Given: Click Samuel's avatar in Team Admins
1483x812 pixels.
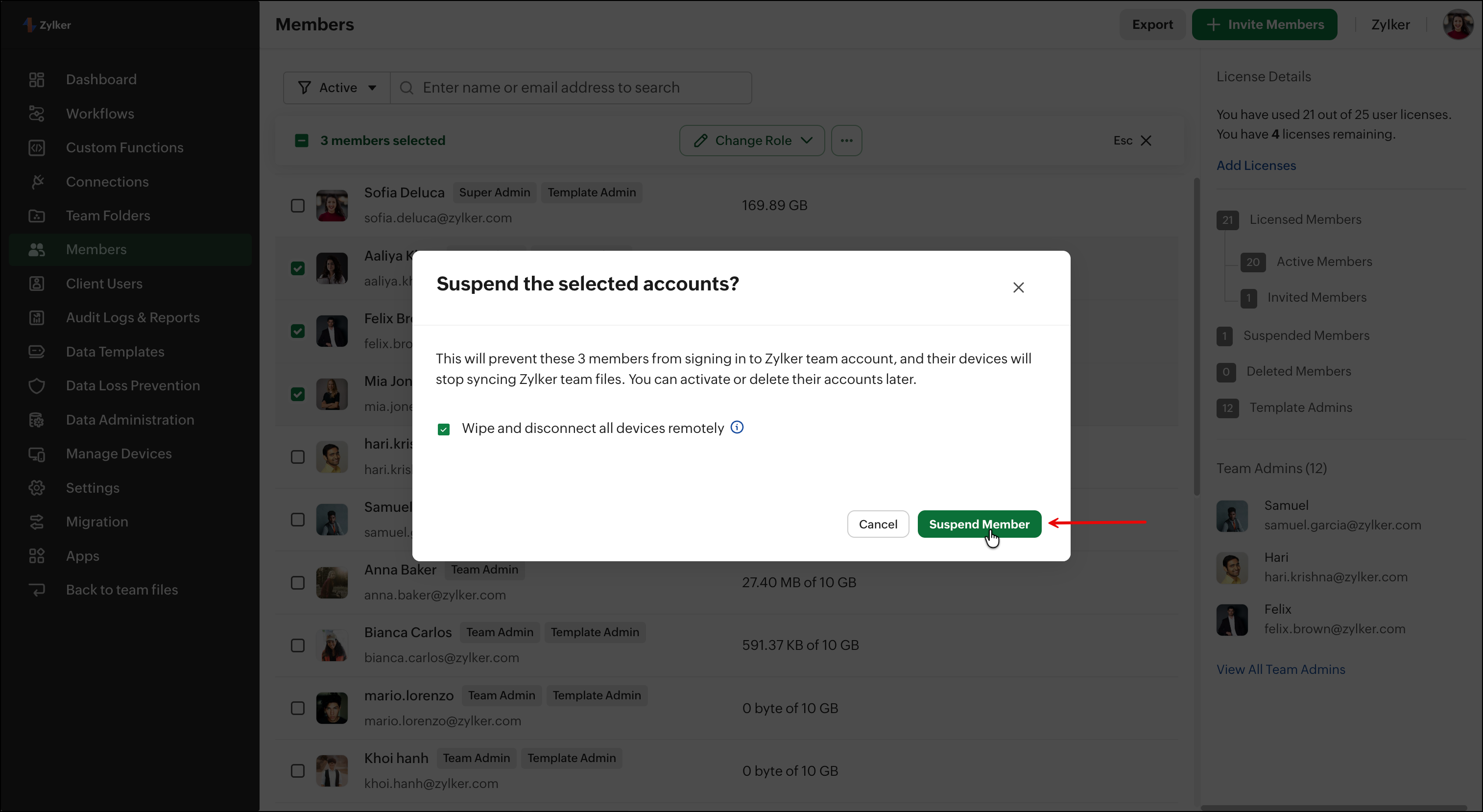Looking at the screenshot, I should coord(1232,516).
